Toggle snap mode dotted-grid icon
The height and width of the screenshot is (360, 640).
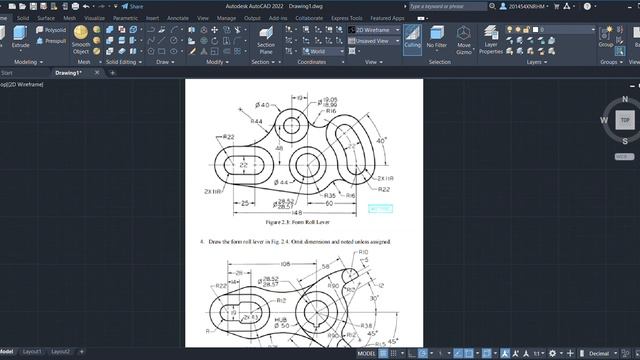pos(393,353)
